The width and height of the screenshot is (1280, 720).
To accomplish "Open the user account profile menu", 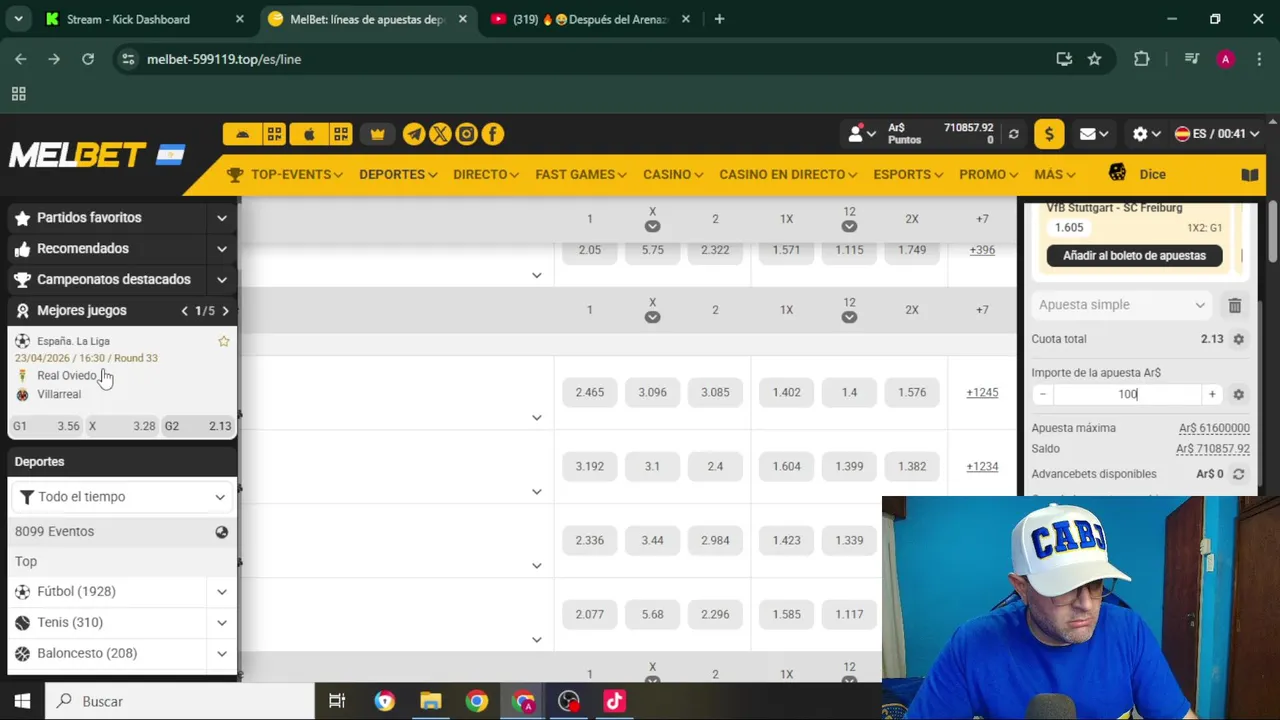I will (x=861, y=134).
